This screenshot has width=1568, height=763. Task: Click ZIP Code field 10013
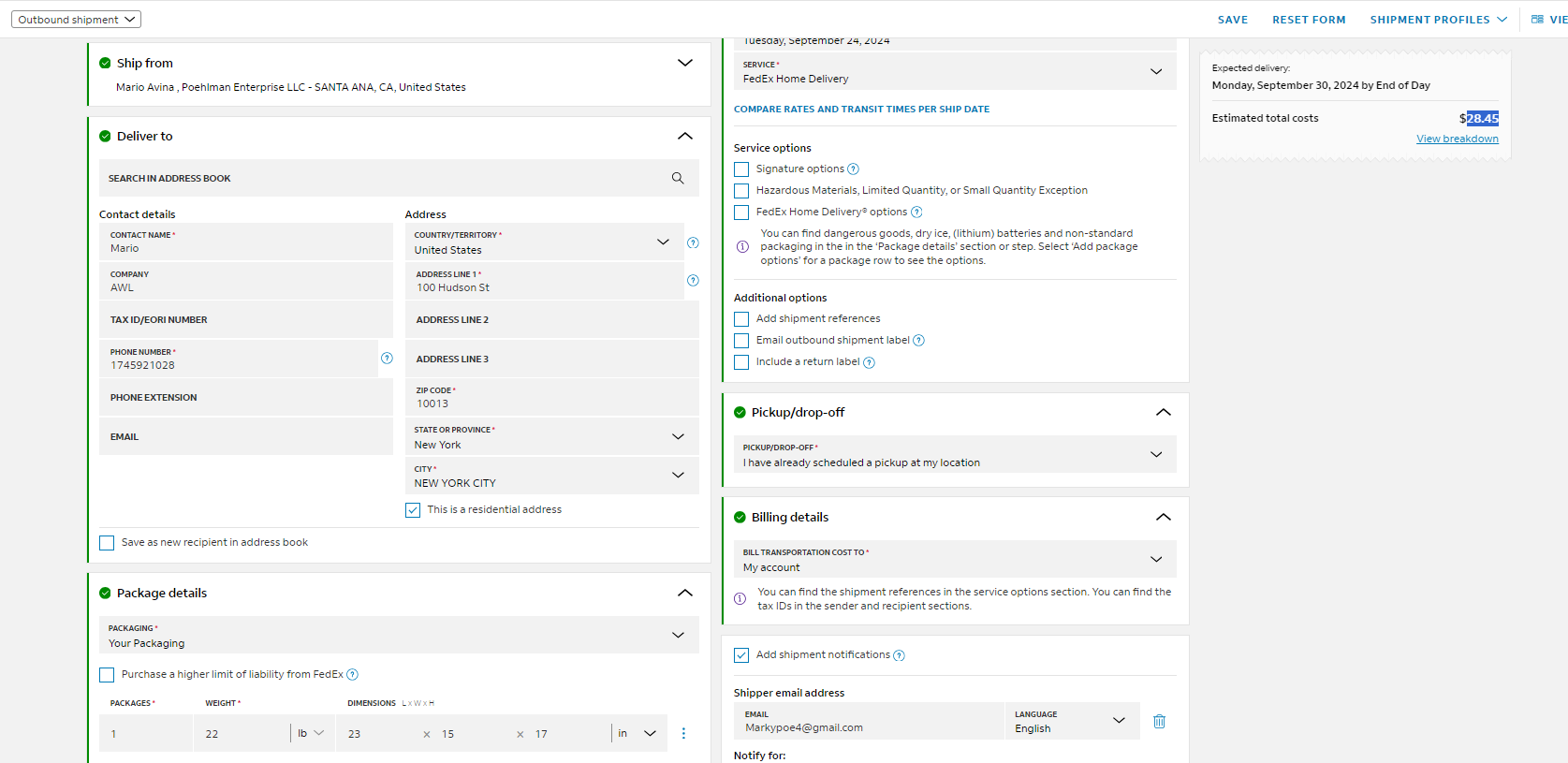click(552, 397)
